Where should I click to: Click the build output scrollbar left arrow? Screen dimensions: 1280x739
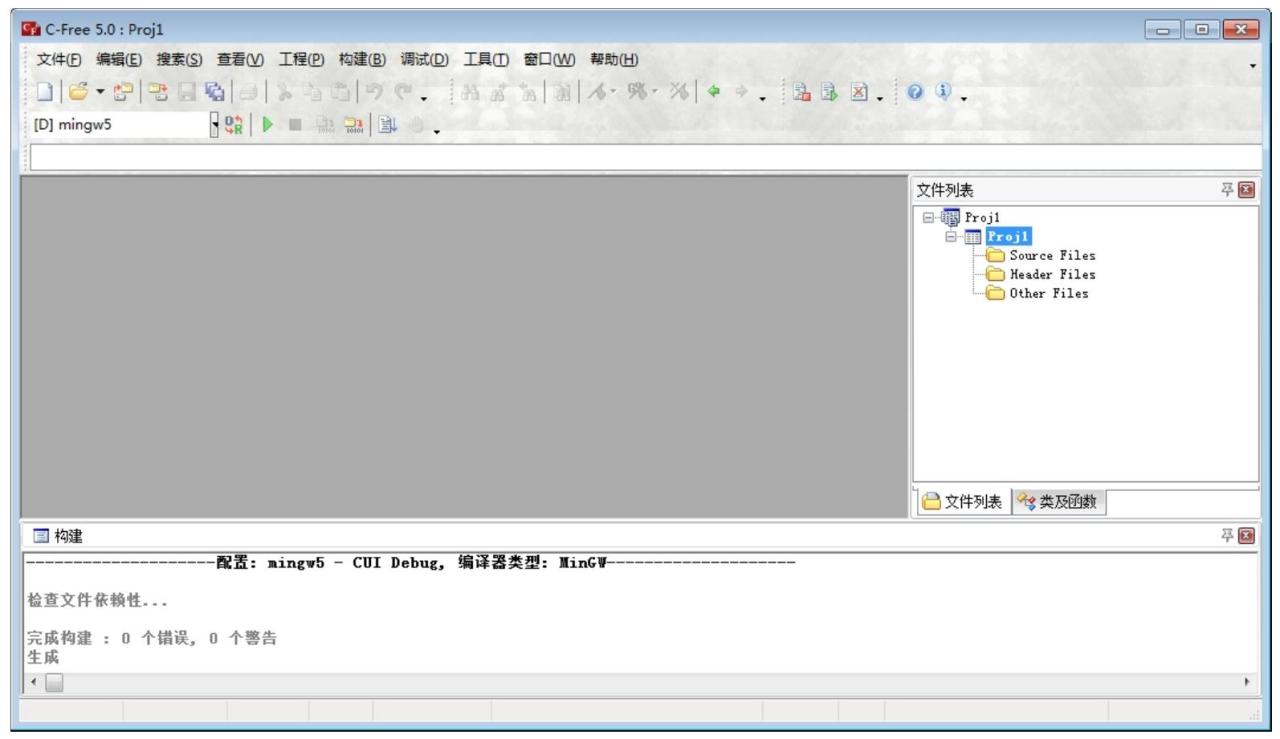[x=34, y=682]
